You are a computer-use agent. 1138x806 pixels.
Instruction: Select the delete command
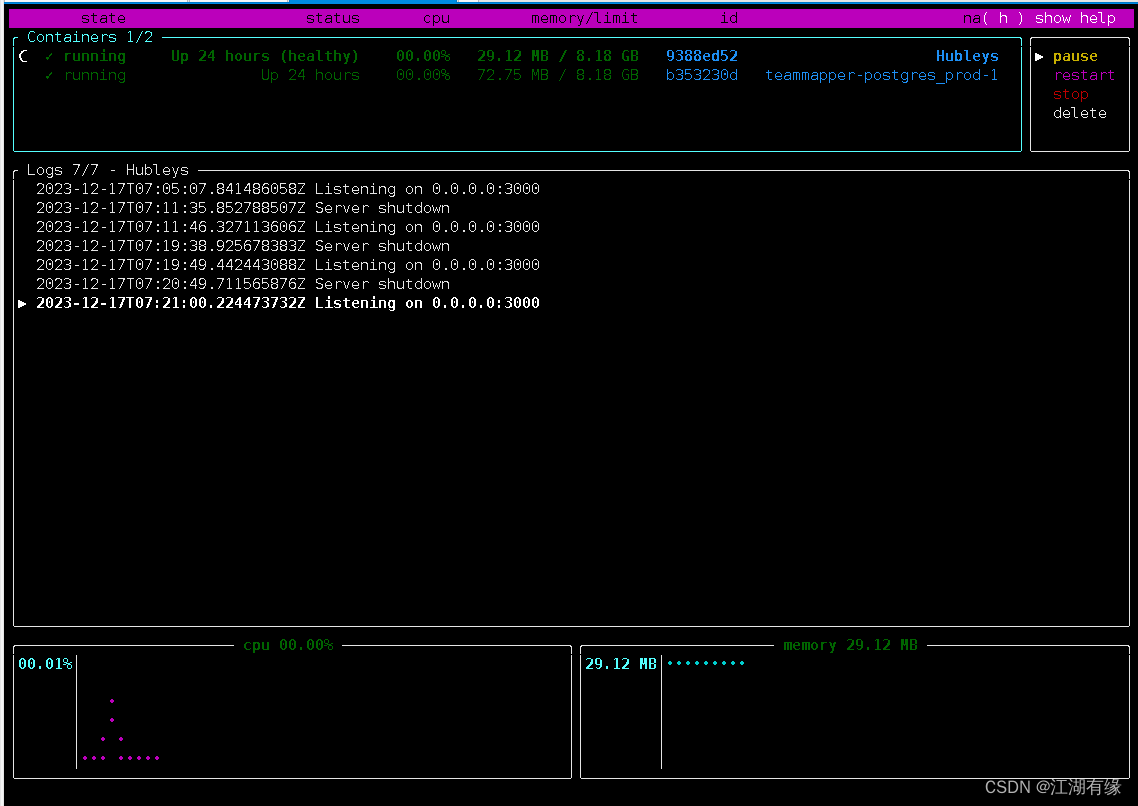click(1079, 113)
